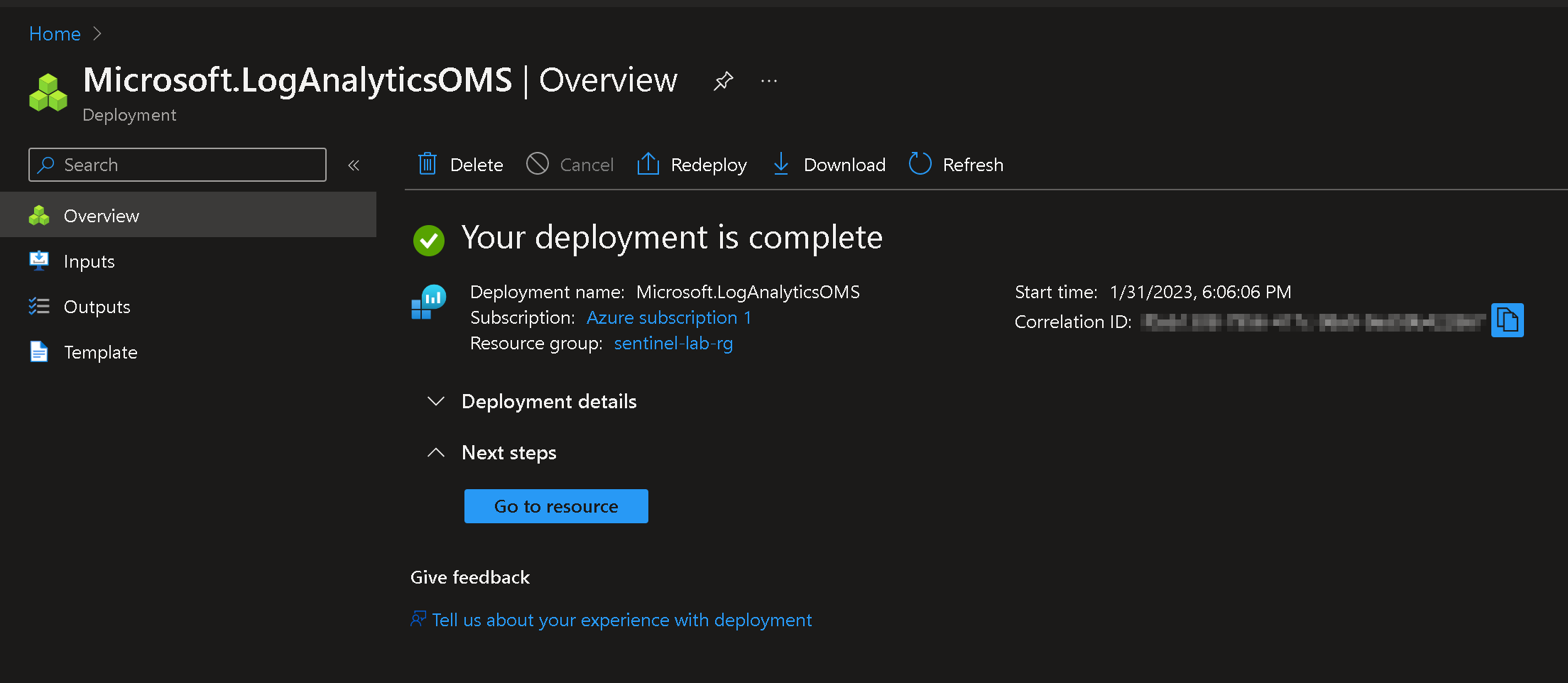
Task: Navigate to Home breadcrumb
Action: coord(55,33)
